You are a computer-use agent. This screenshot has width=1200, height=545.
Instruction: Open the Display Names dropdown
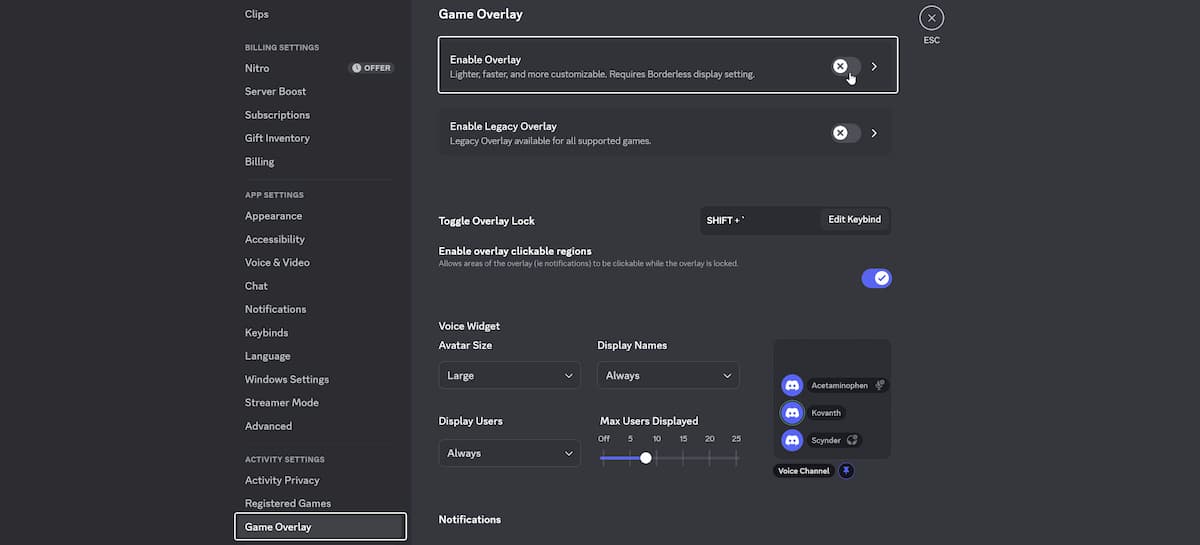pos(668,376)
